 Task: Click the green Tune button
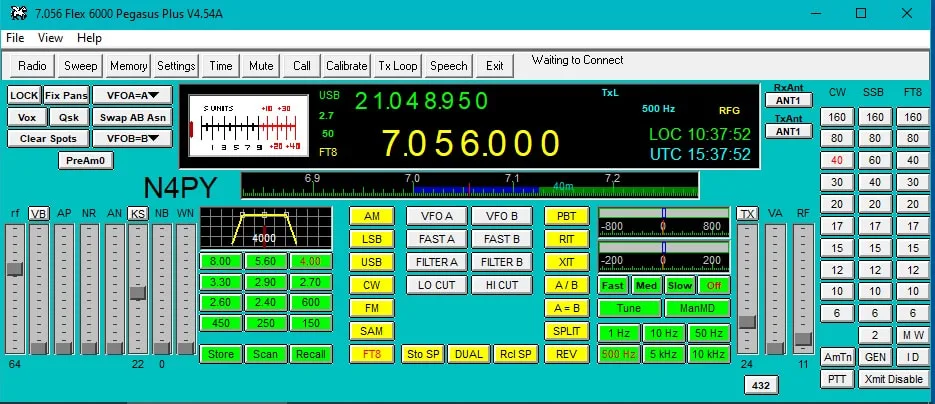click(x=629, y=308)
